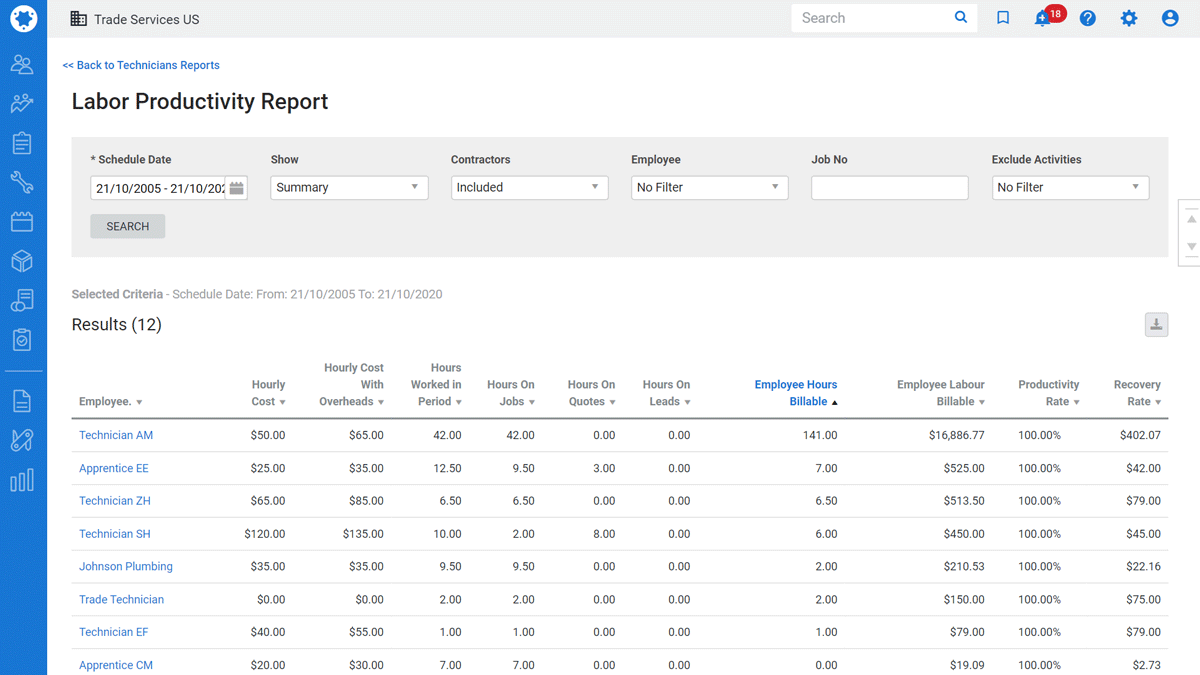
Task: Open the box (stock) sidebar icon
Action: pos(22,261)
